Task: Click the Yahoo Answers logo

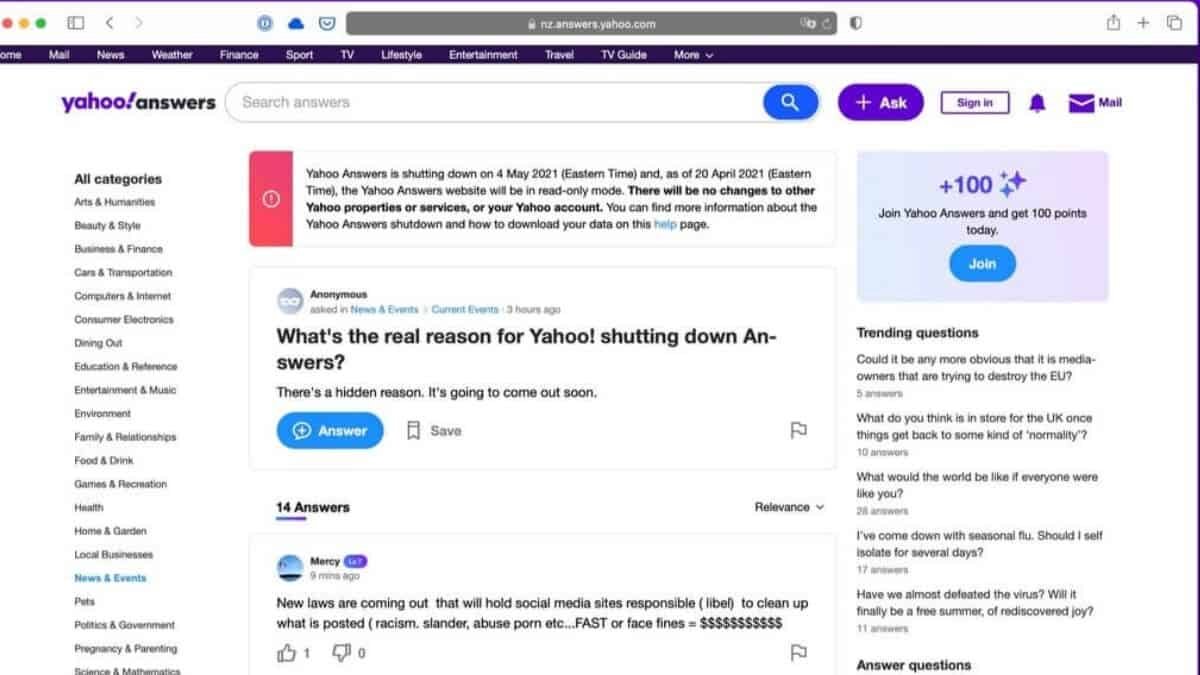Action: tap(138, 102)
